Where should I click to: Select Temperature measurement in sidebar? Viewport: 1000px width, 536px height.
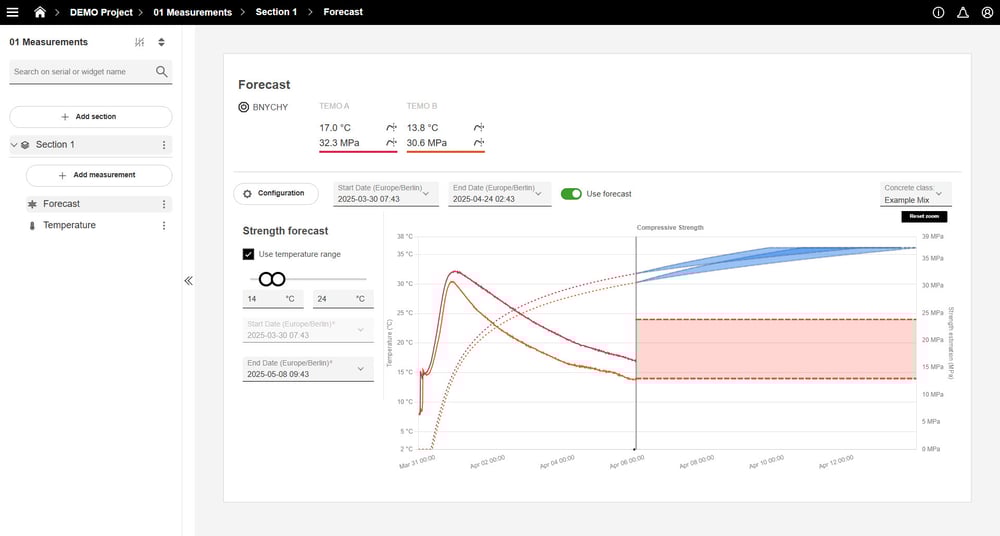pyautogui.click(x=69, y=225)
